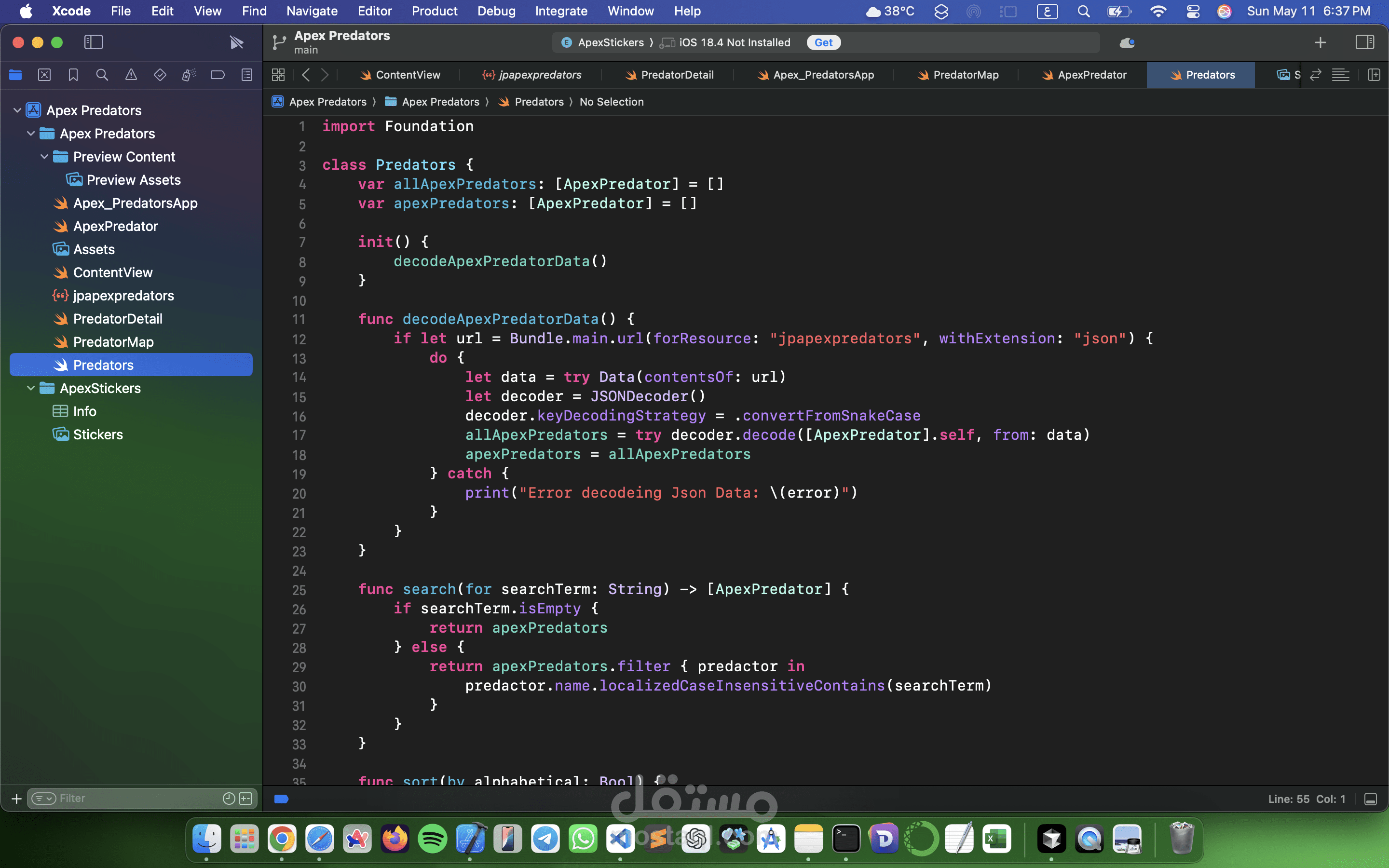Click the add file plus button in navigator
1389x868 pixels.
(x=16, y=799)
